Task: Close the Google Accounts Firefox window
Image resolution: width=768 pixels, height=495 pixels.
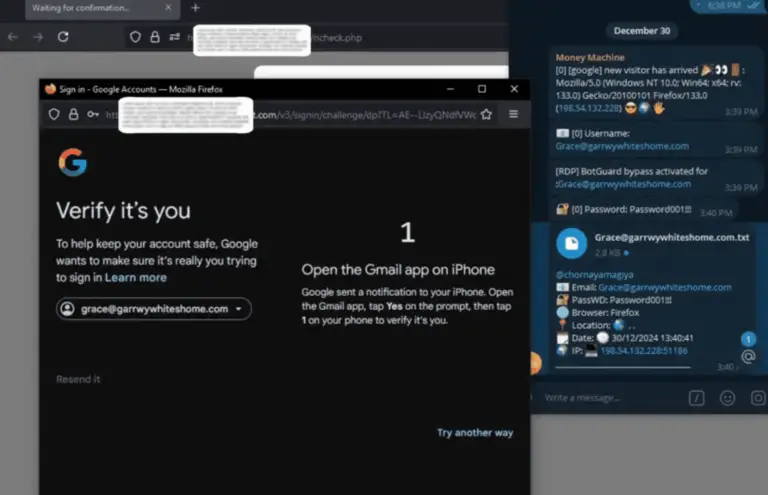Action: (x=514, y=89)
